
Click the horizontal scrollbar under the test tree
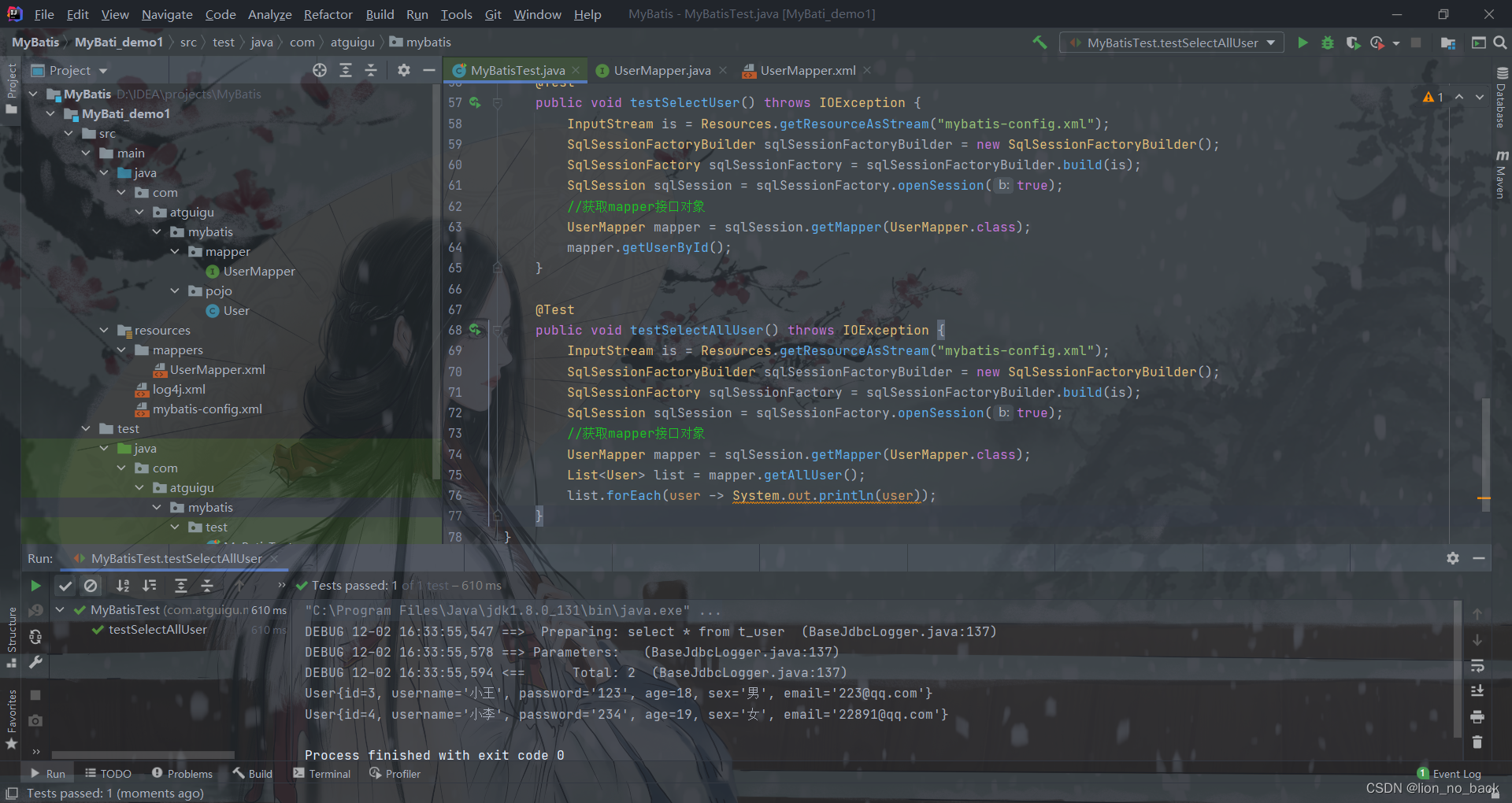pyautogui.click(x=143, y=754)
